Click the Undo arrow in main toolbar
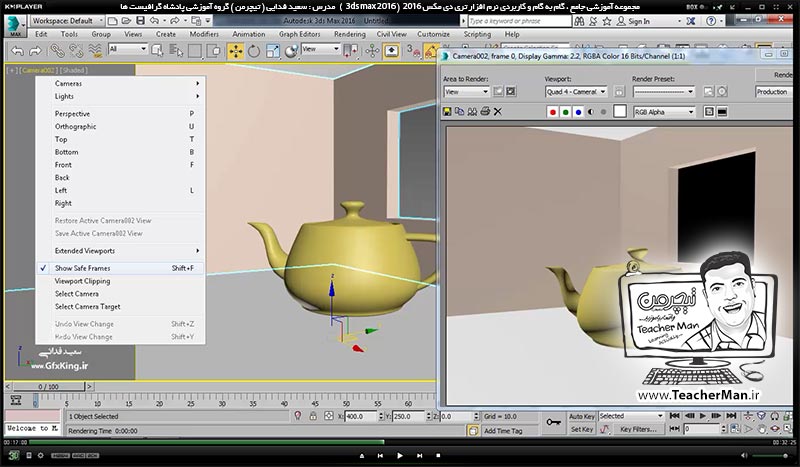 17,51
